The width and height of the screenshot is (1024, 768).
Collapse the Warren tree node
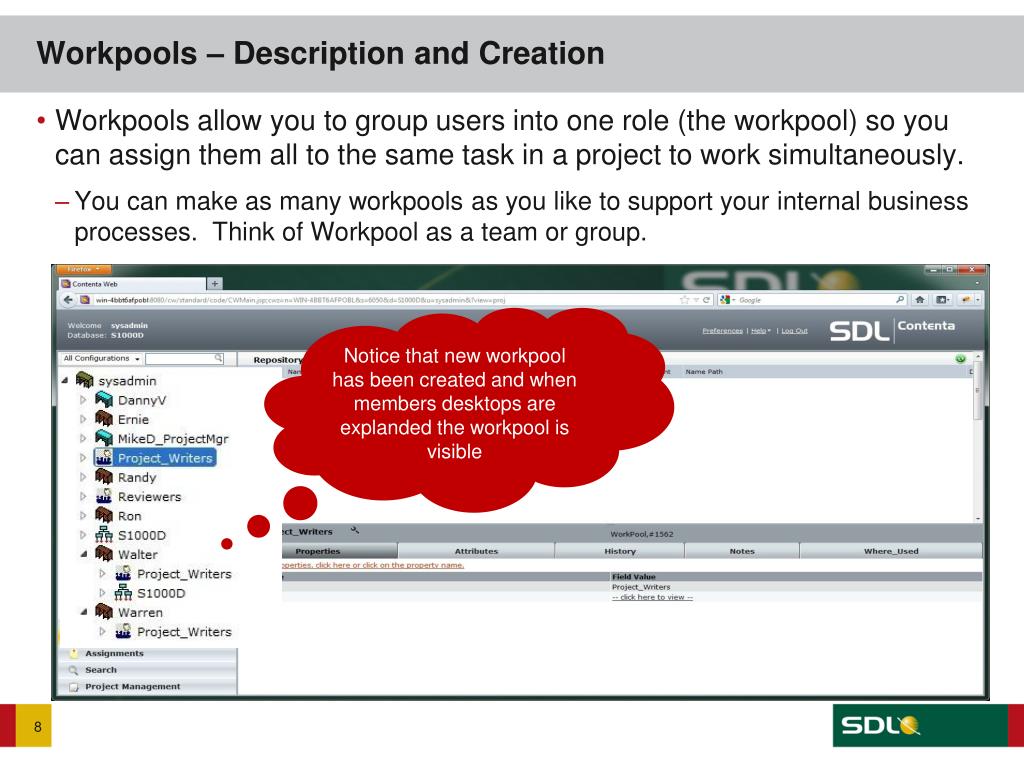click(x=84, y=612)
